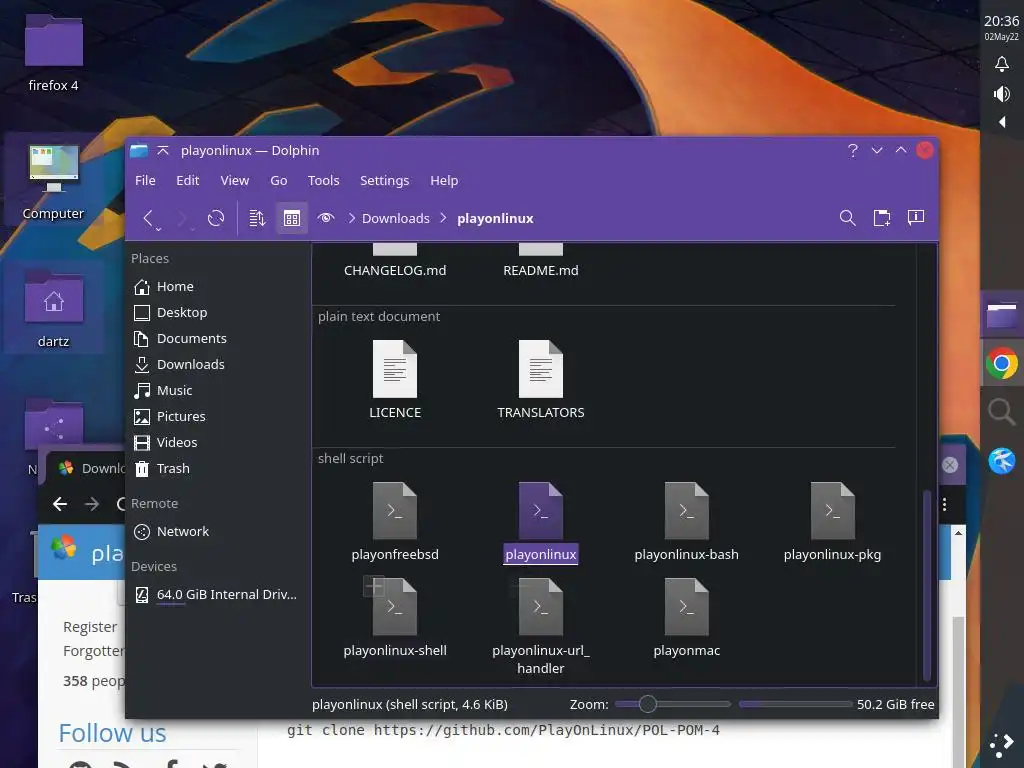Open the Dolphin search icon
Screen dimensions: 1024x768
(848, 218)
